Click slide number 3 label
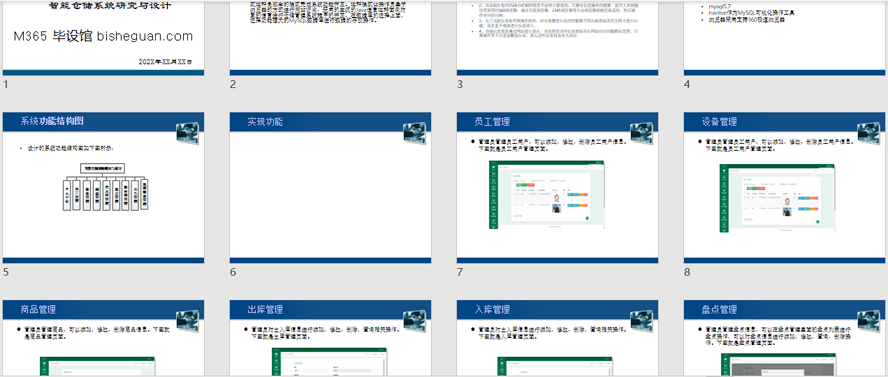Viewport: 888px width, 377px height. tap(460, 84)
